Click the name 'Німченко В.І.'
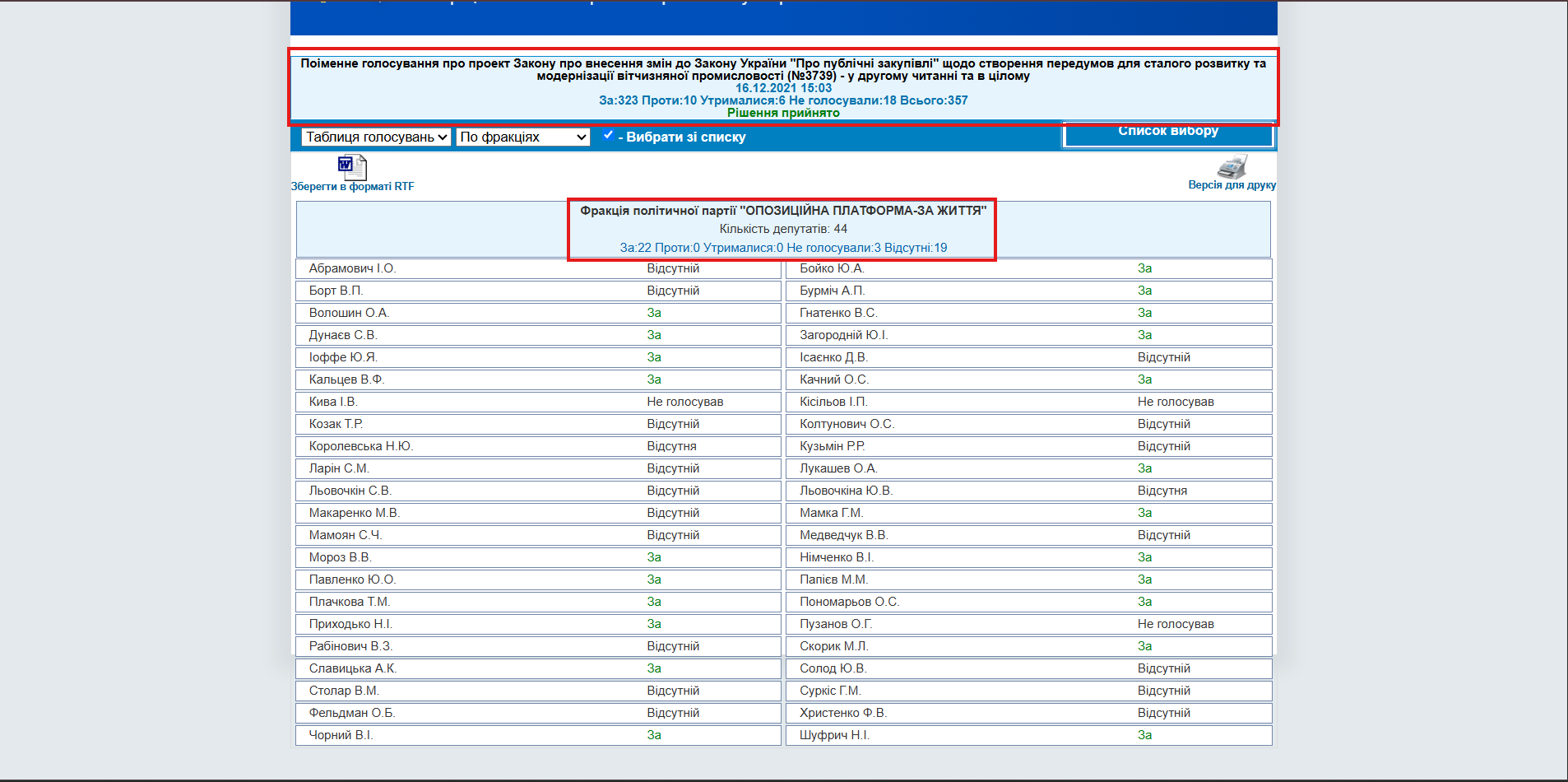The width and height of the screenshot is (1568, 782). [837, 557]
